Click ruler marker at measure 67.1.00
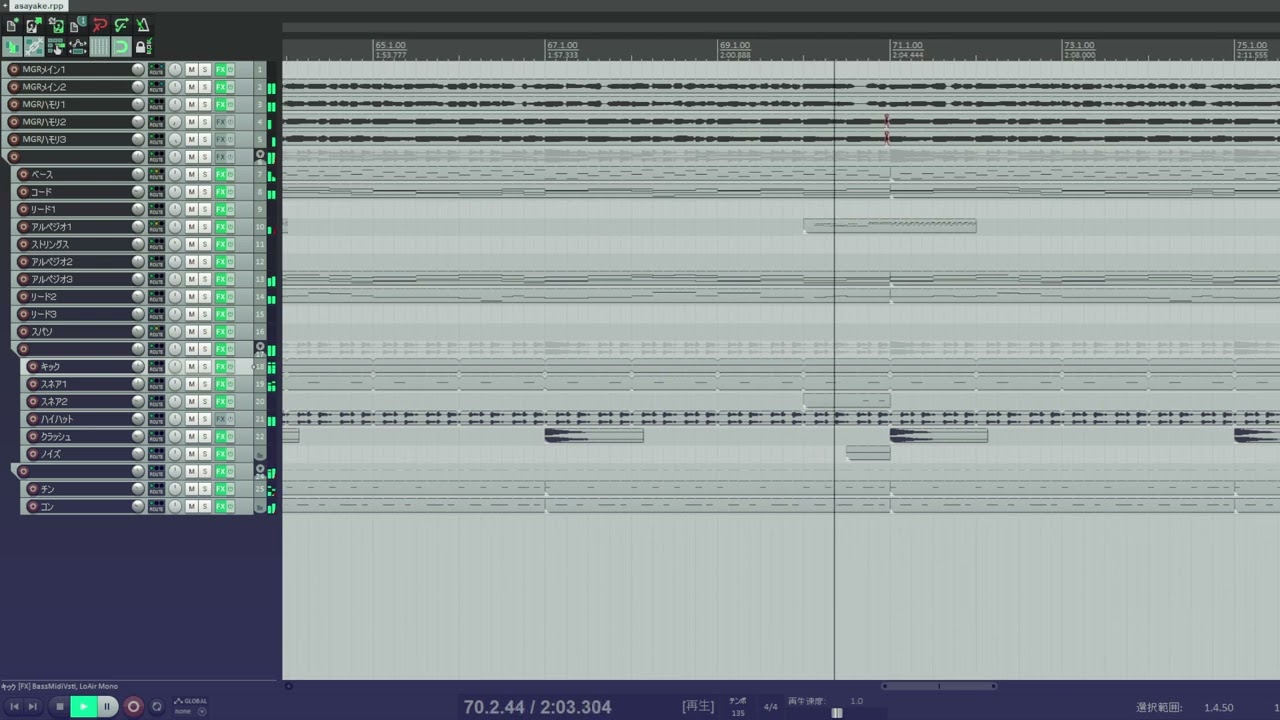 (564, 46)
